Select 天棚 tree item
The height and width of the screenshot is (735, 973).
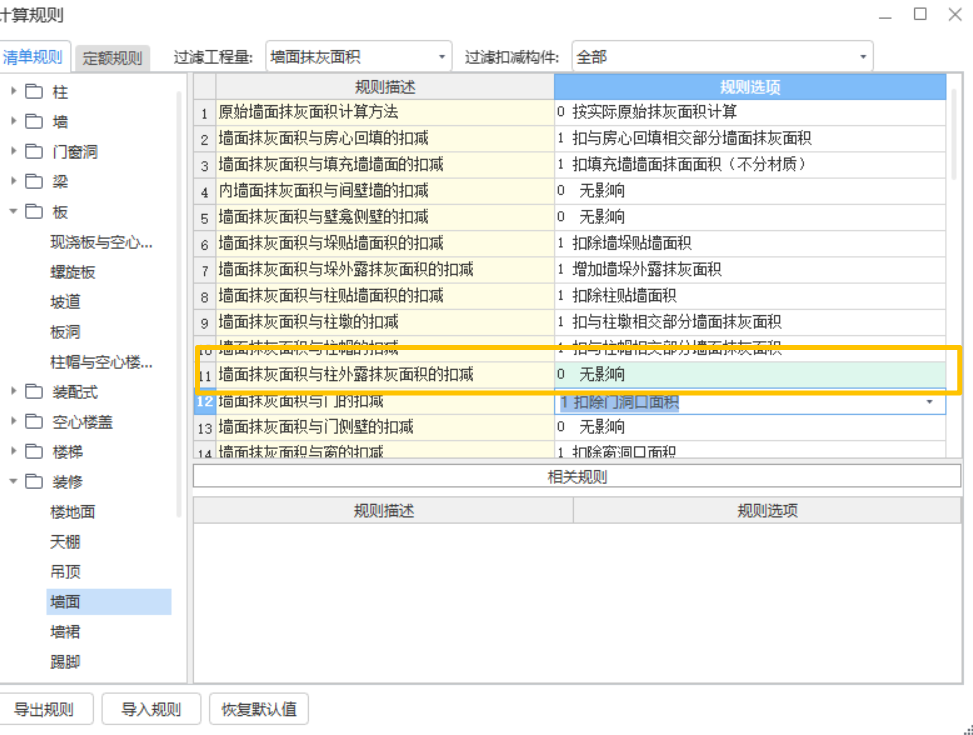65,541
